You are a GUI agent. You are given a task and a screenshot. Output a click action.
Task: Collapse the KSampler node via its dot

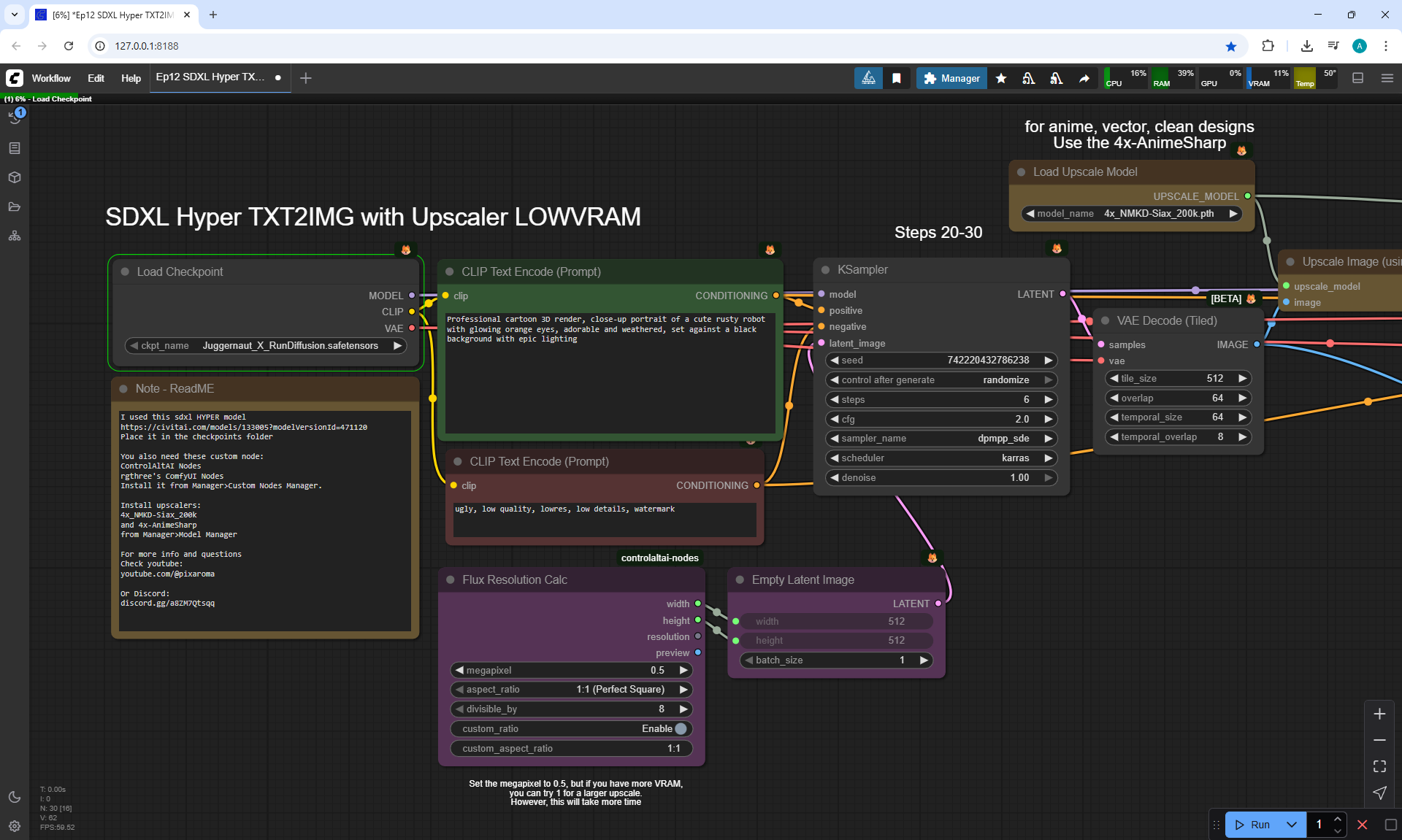pos(825,270)
